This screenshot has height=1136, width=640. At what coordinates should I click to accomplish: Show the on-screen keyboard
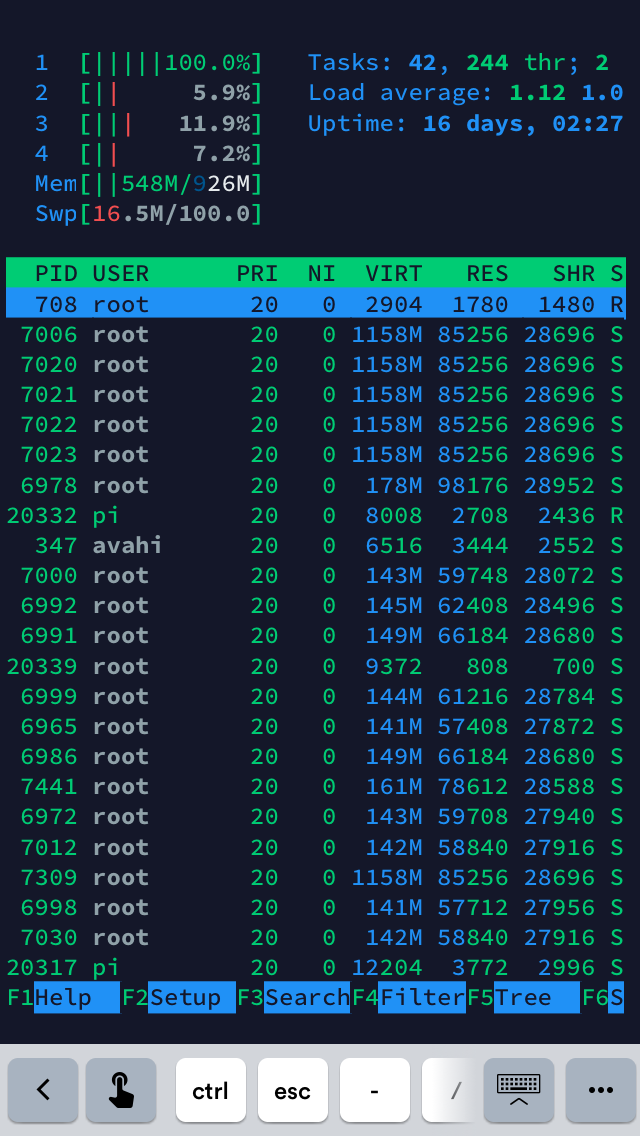(518, 1091)
